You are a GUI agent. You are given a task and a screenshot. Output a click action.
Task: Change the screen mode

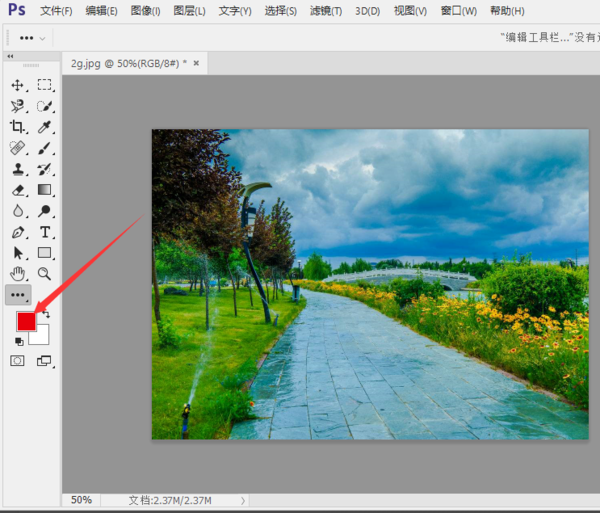click(44, 361)
